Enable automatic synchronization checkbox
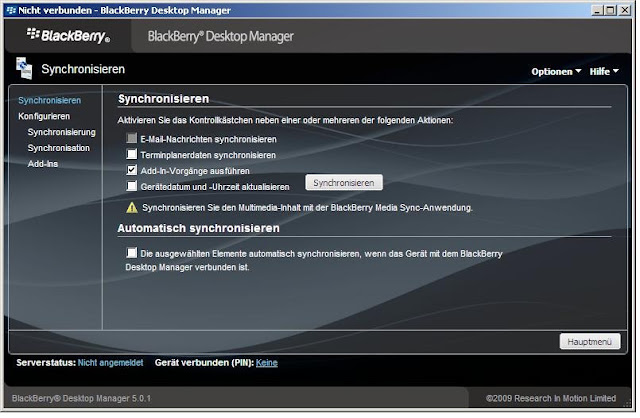 [132, 253]
